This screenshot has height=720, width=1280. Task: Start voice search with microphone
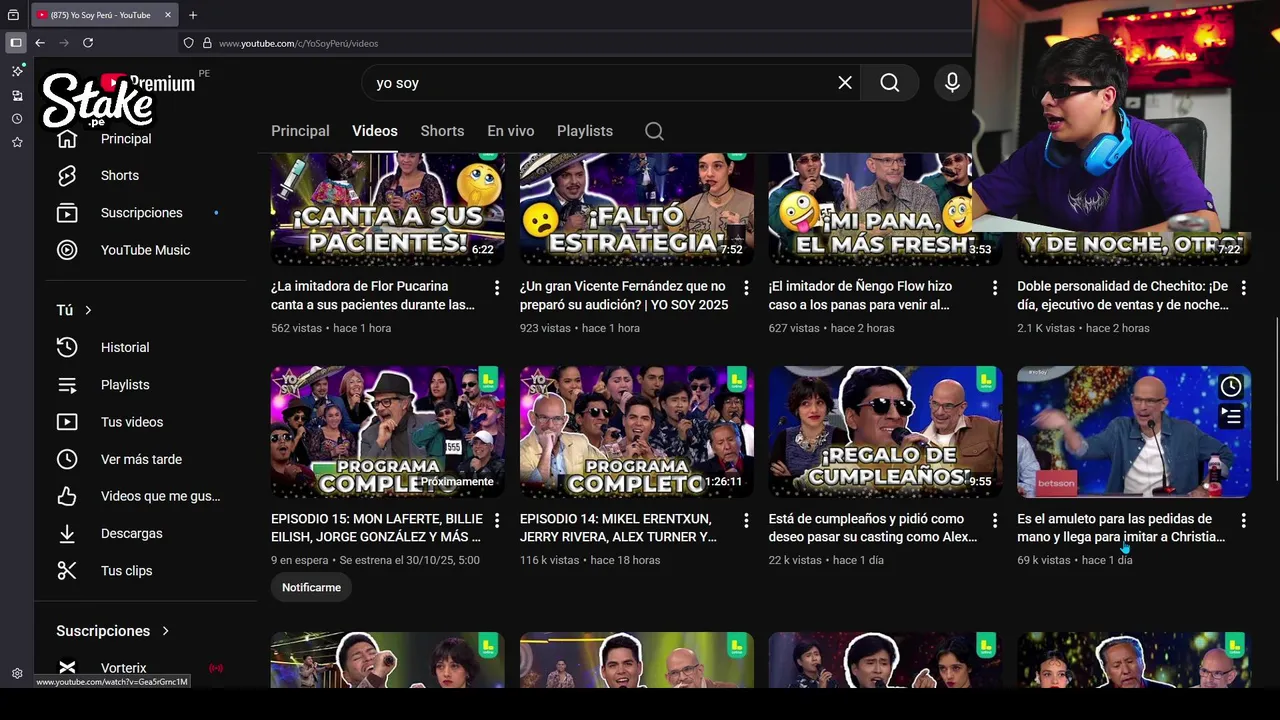click(x=952, y=83)
